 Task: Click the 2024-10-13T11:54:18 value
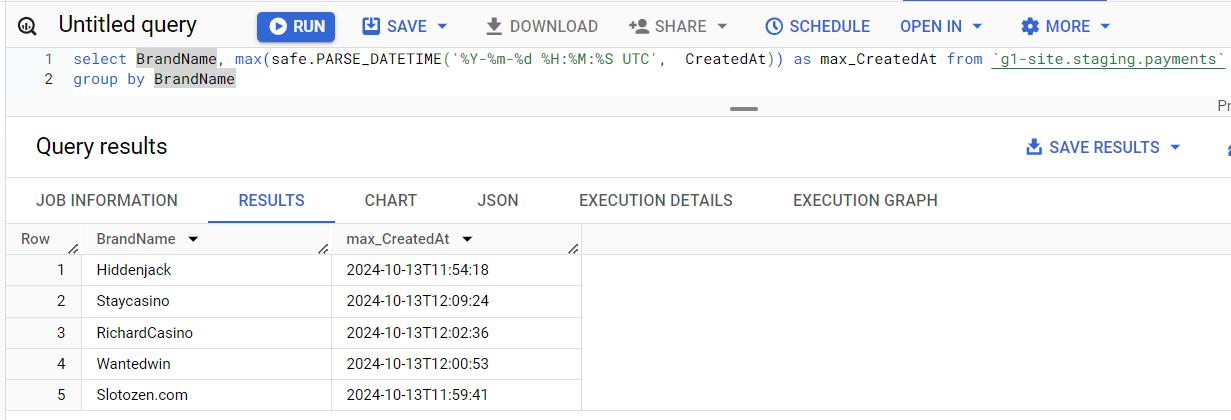coord(417,270)
